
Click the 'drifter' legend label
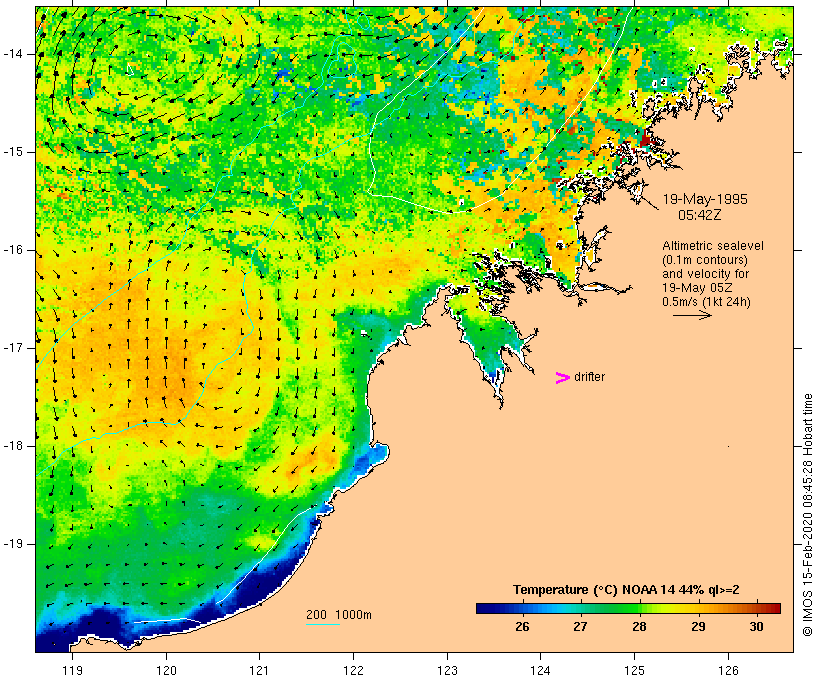click(589, 377)
